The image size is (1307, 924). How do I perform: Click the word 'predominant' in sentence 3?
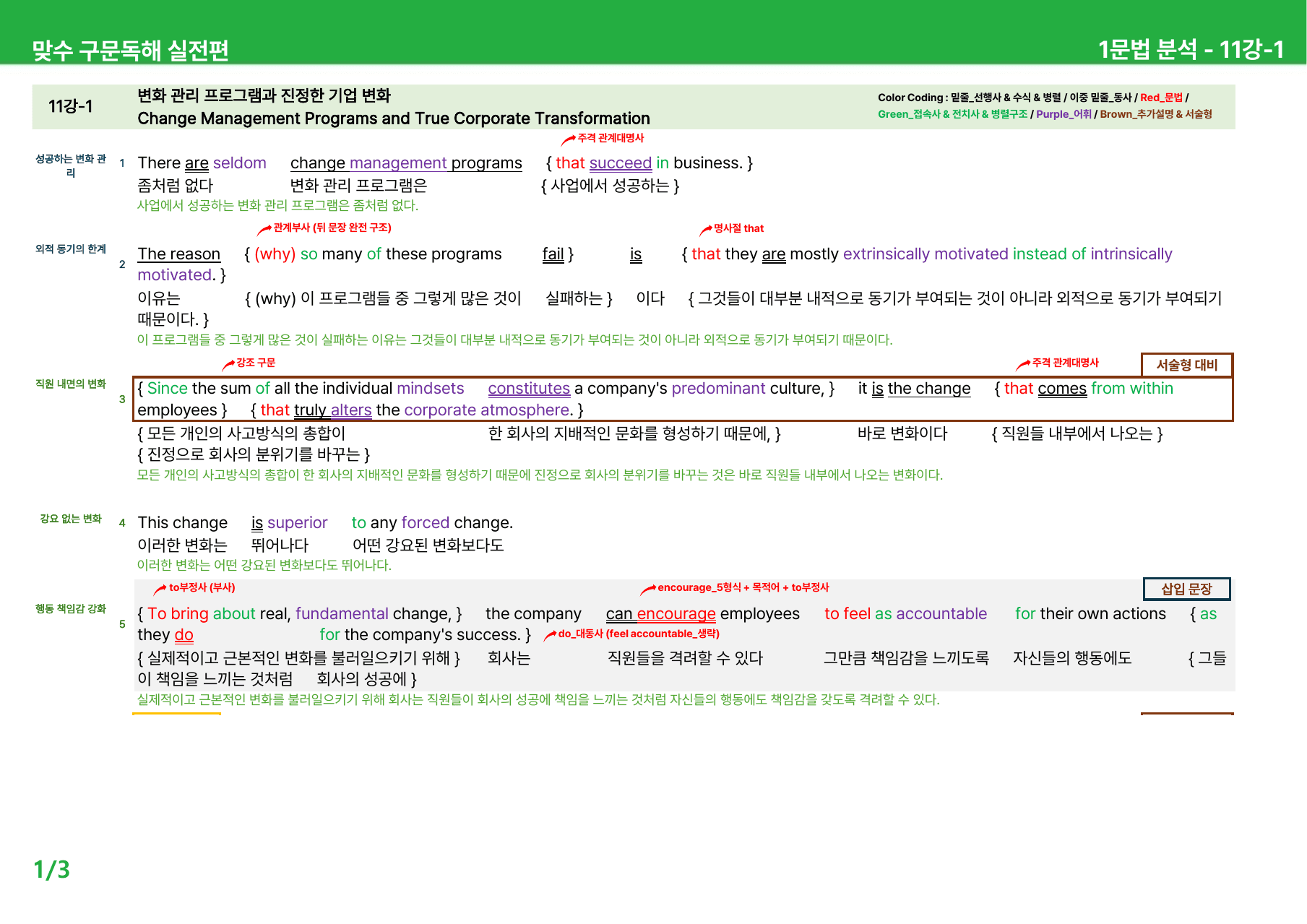coord(718,389)
